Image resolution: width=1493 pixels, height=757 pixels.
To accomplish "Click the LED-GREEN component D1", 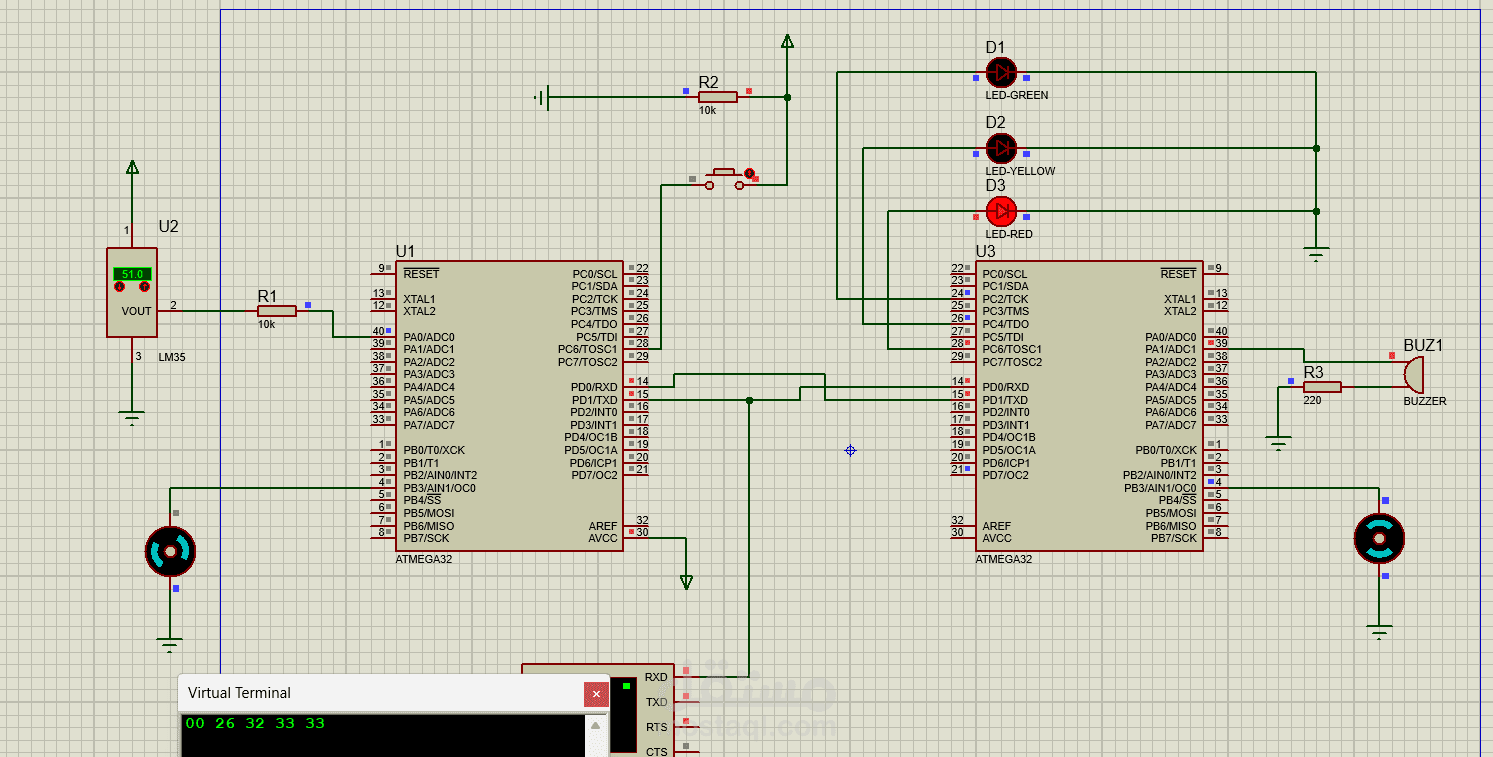I will pyautogui.click(x=1001, y=72).
